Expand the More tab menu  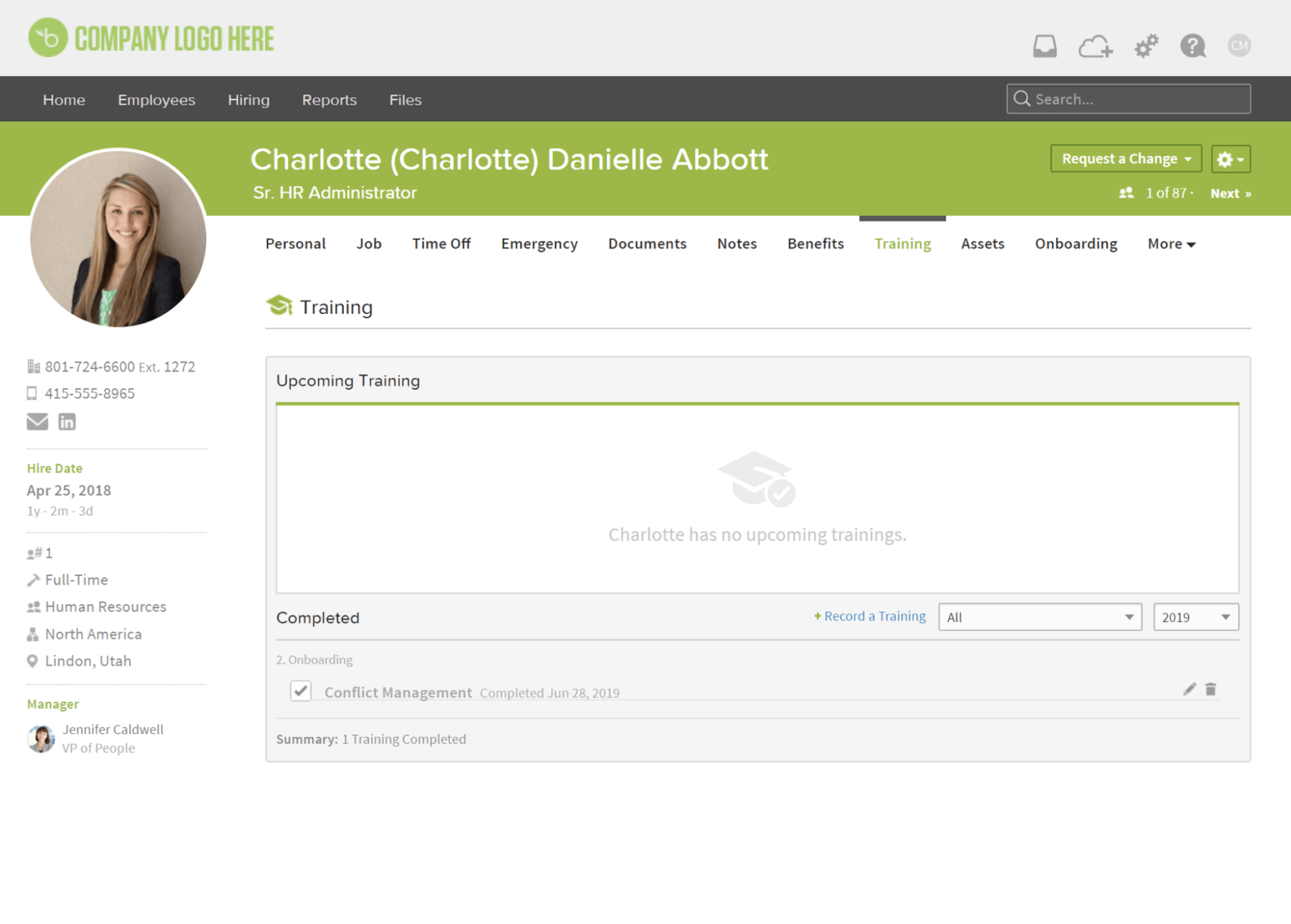[x=1171, y=244]
